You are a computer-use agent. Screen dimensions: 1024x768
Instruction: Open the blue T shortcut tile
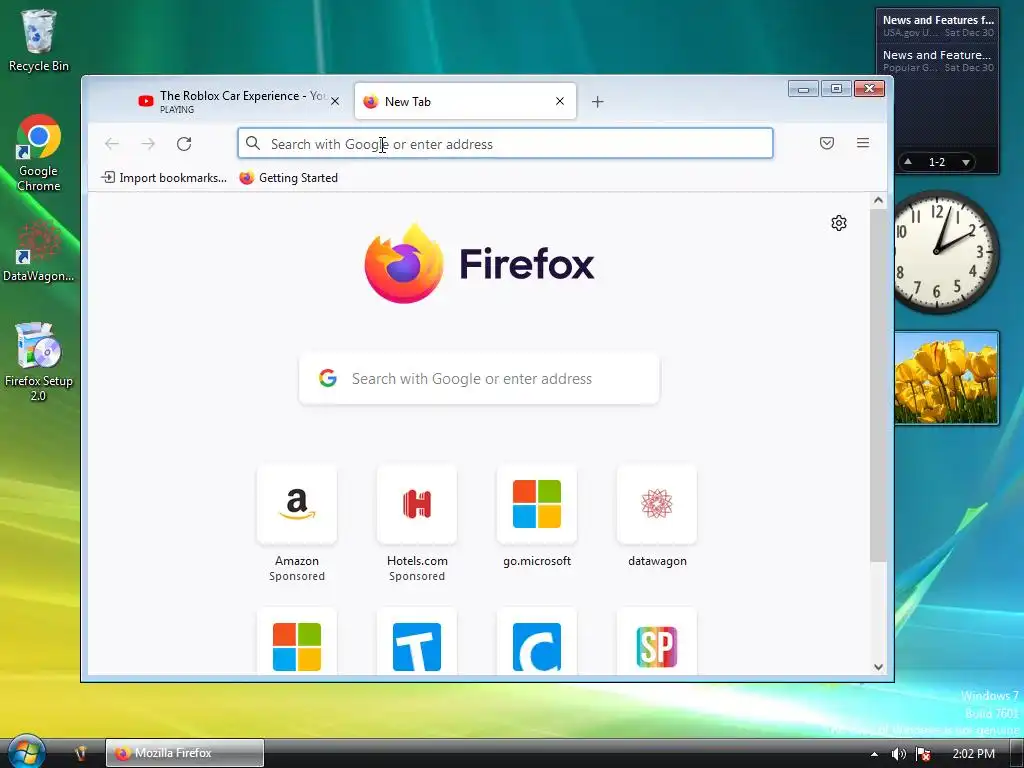(x=417, y=643)
